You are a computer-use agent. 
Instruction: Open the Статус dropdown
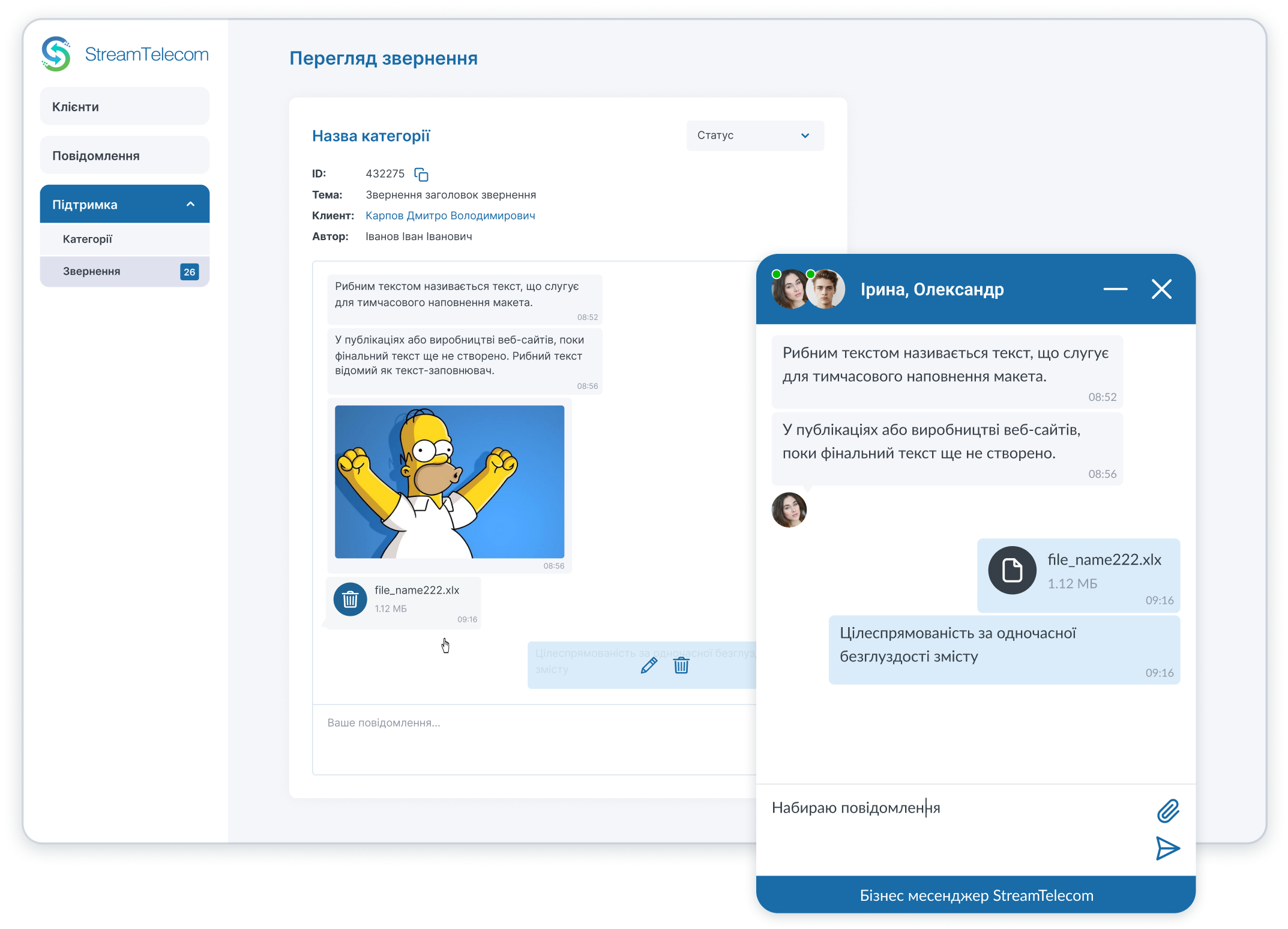(754, 136)
